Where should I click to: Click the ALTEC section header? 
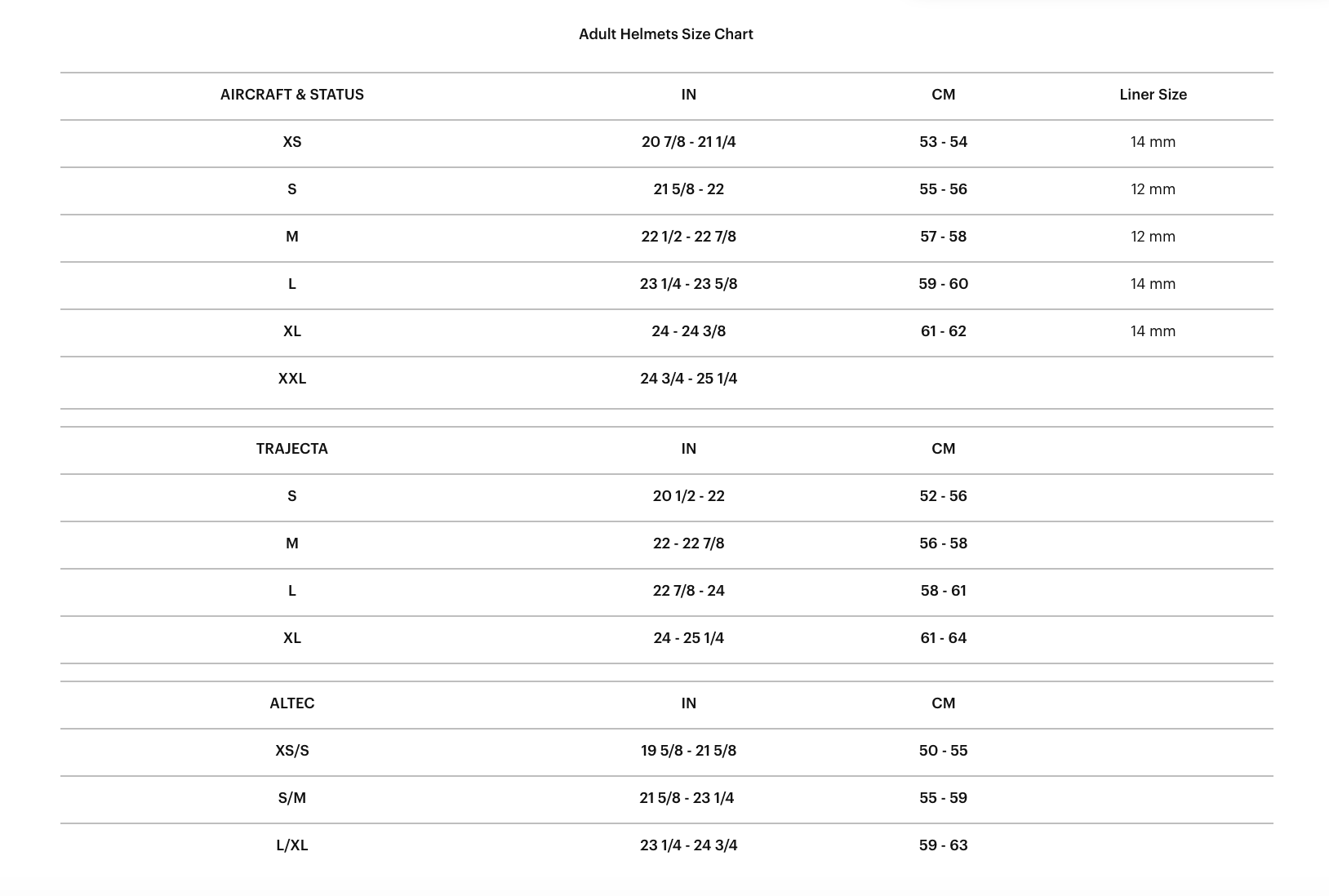[x=291, y=703]
